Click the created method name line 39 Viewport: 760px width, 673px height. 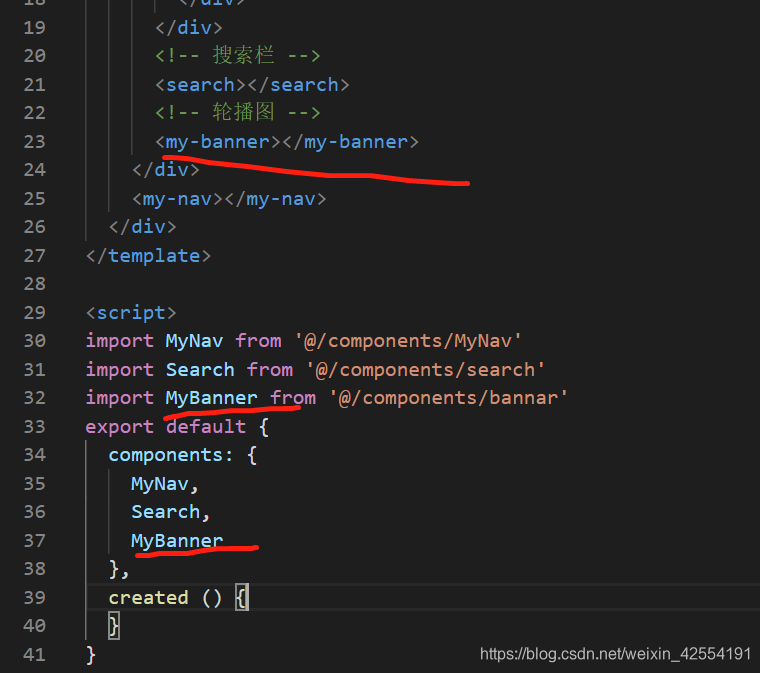pos(148,598)
